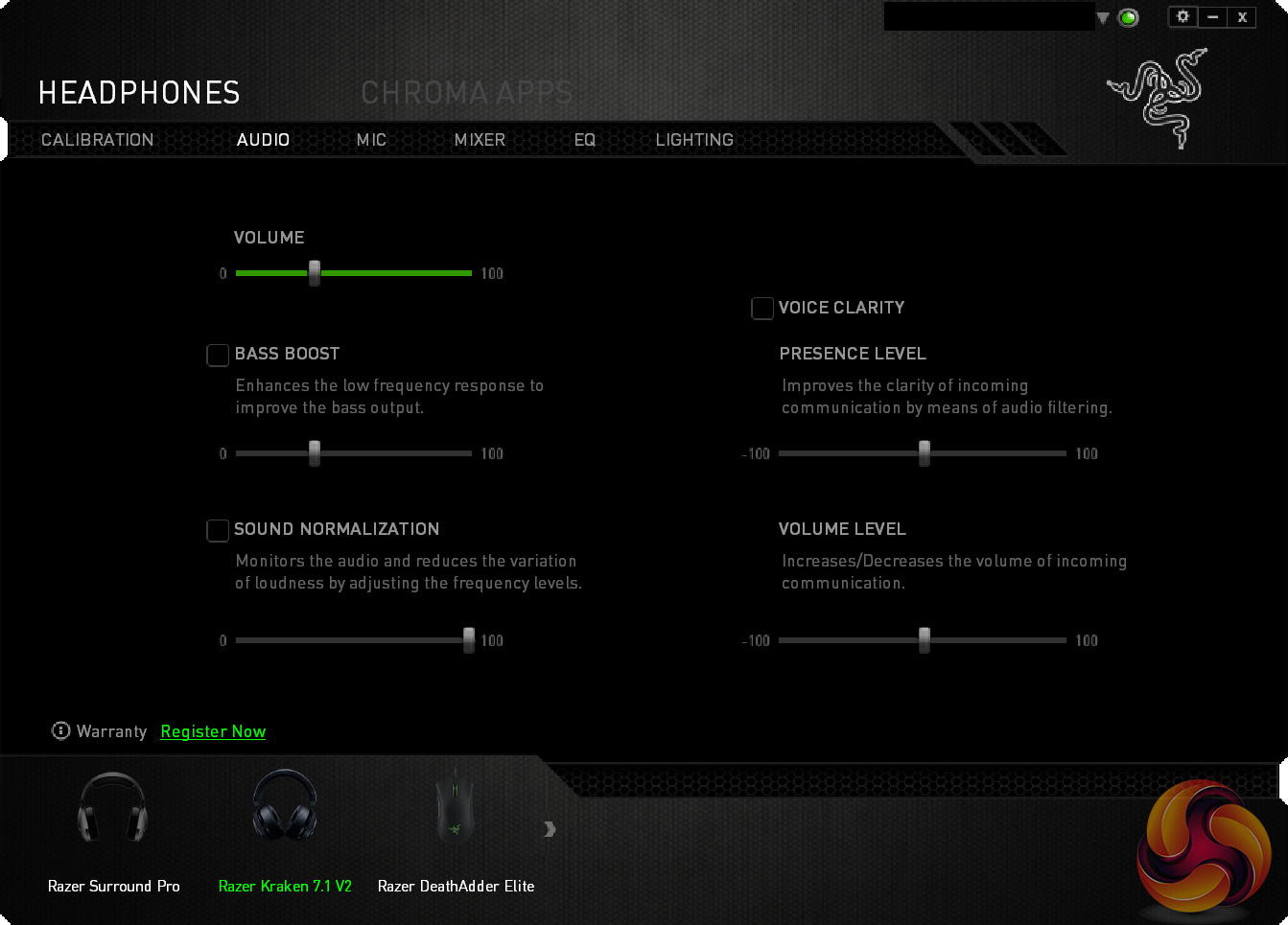This screenshot has width=1288, height=925.
Task: Select the Headphones section heading
Action: click(x=139, y=93)
